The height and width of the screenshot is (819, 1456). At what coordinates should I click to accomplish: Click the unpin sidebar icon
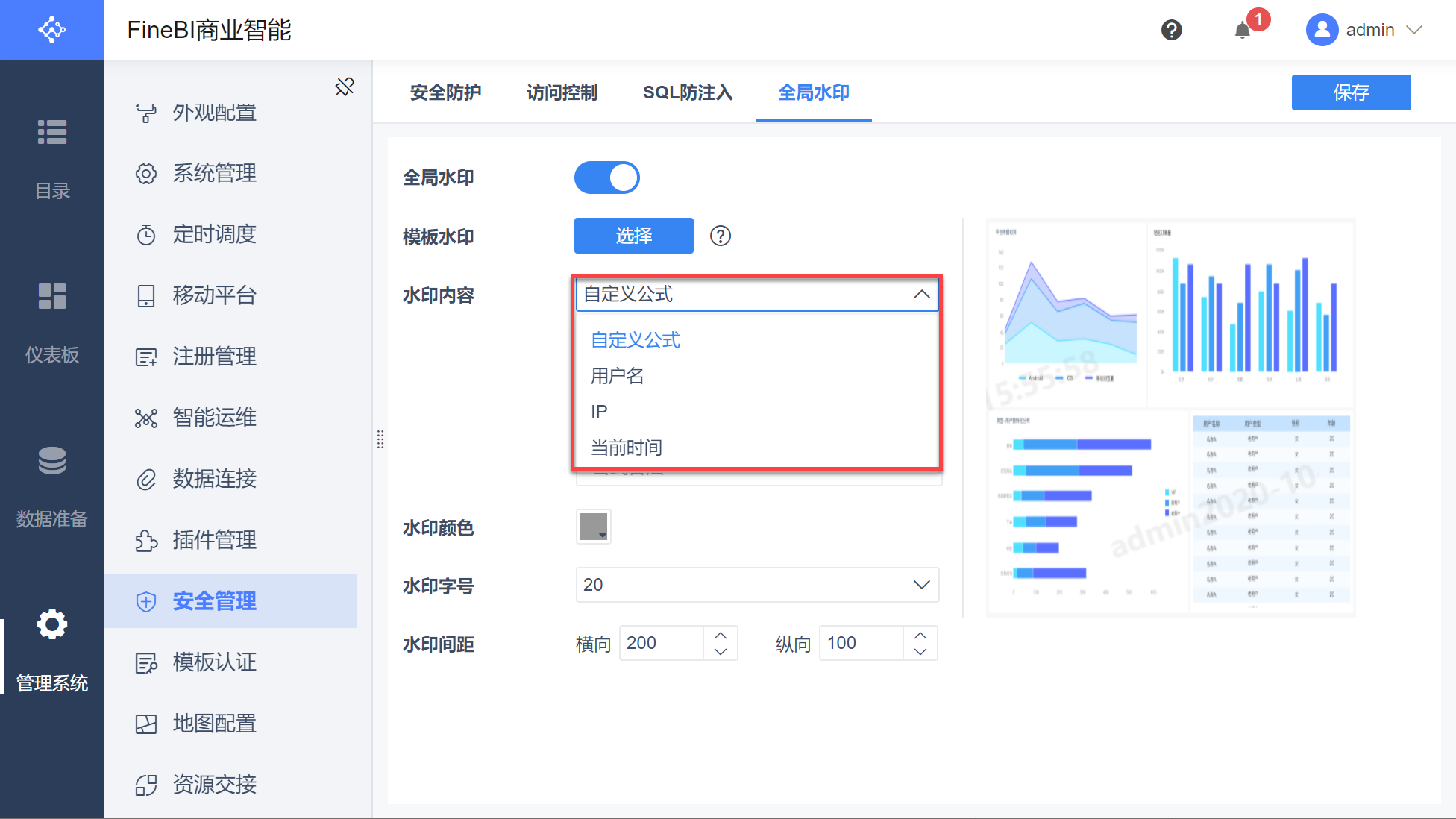345,87
